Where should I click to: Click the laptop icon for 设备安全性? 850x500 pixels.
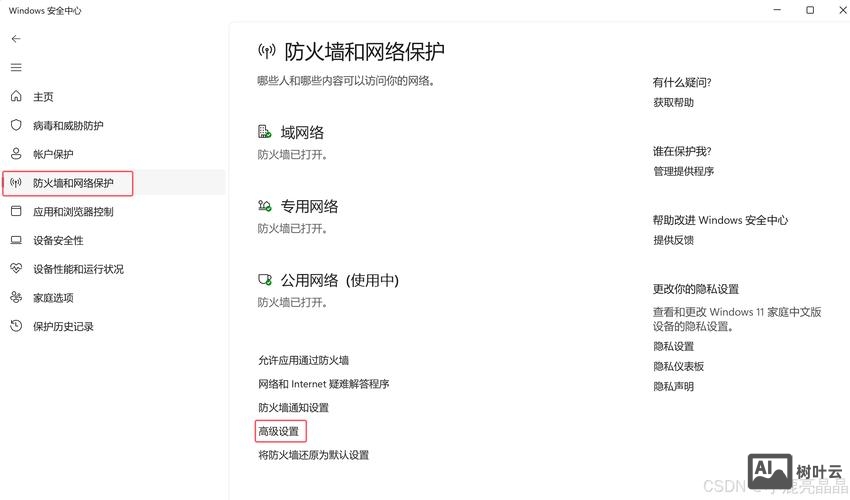click(16, 240)
